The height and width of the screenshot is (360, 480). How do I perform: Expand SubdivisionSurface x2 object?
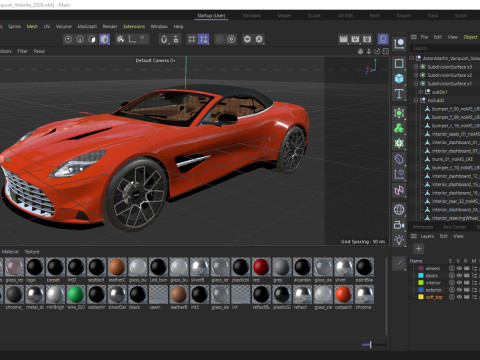point(416,75)
